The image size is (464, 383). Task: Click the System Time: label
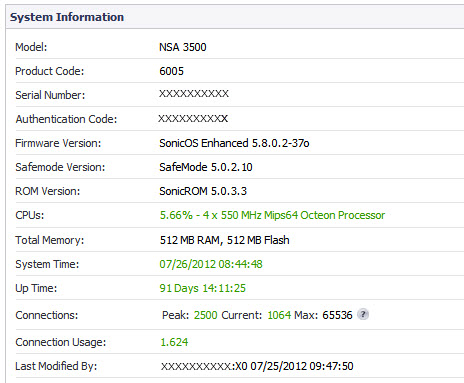pyautogui.click(x=47, y=264)
